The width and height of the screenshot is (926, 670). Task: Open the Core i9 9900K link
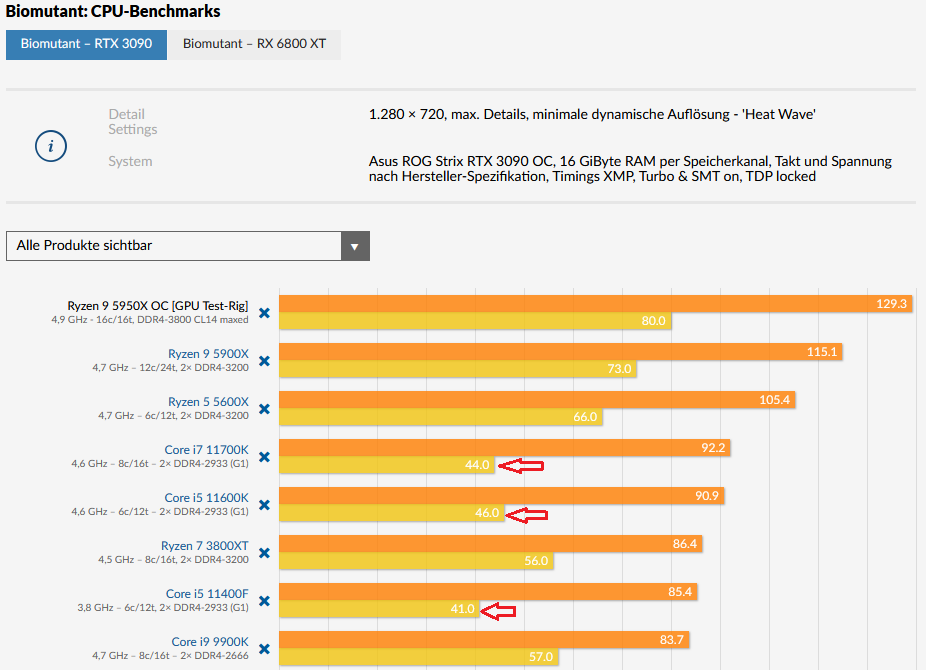(x=210, y=642)
